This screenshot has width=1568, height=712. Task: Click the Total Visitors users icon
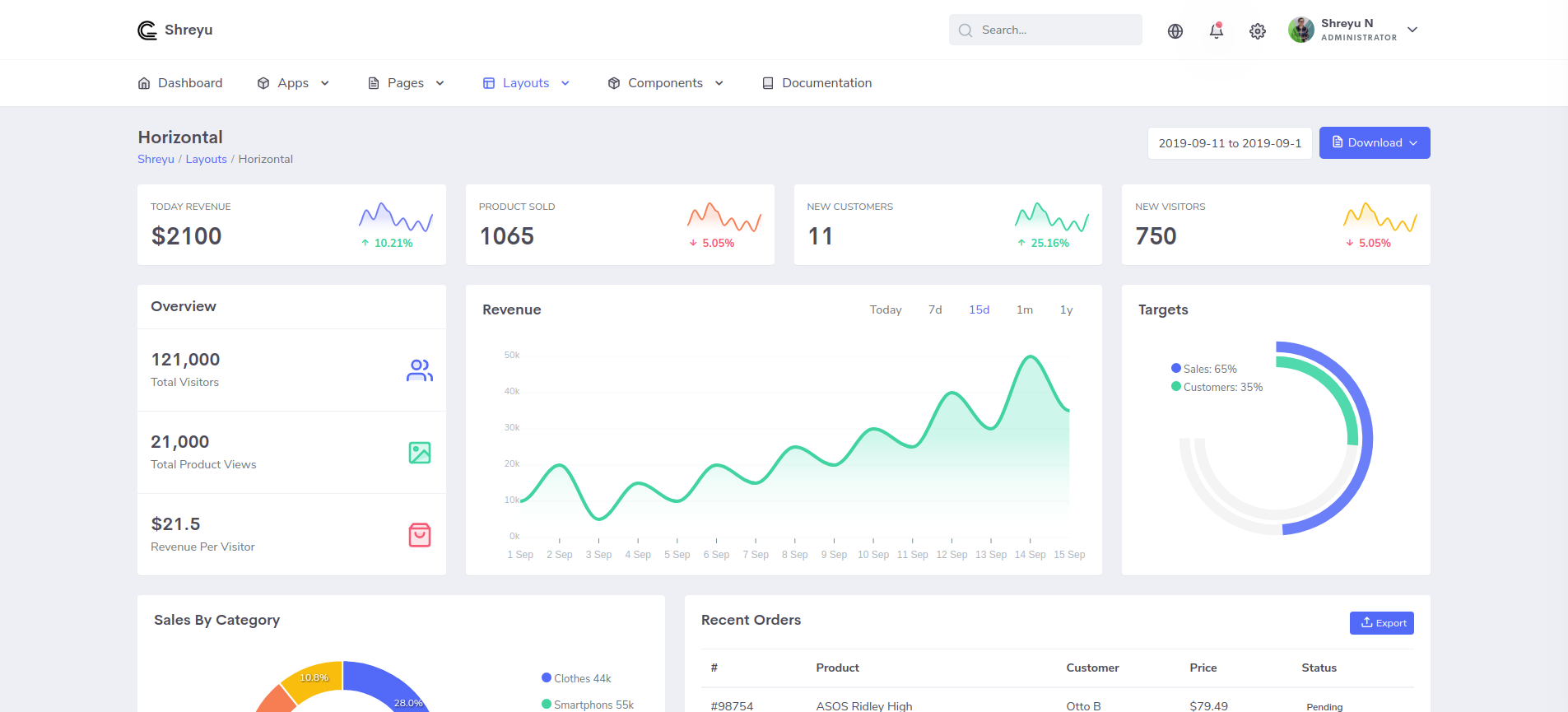420,370
